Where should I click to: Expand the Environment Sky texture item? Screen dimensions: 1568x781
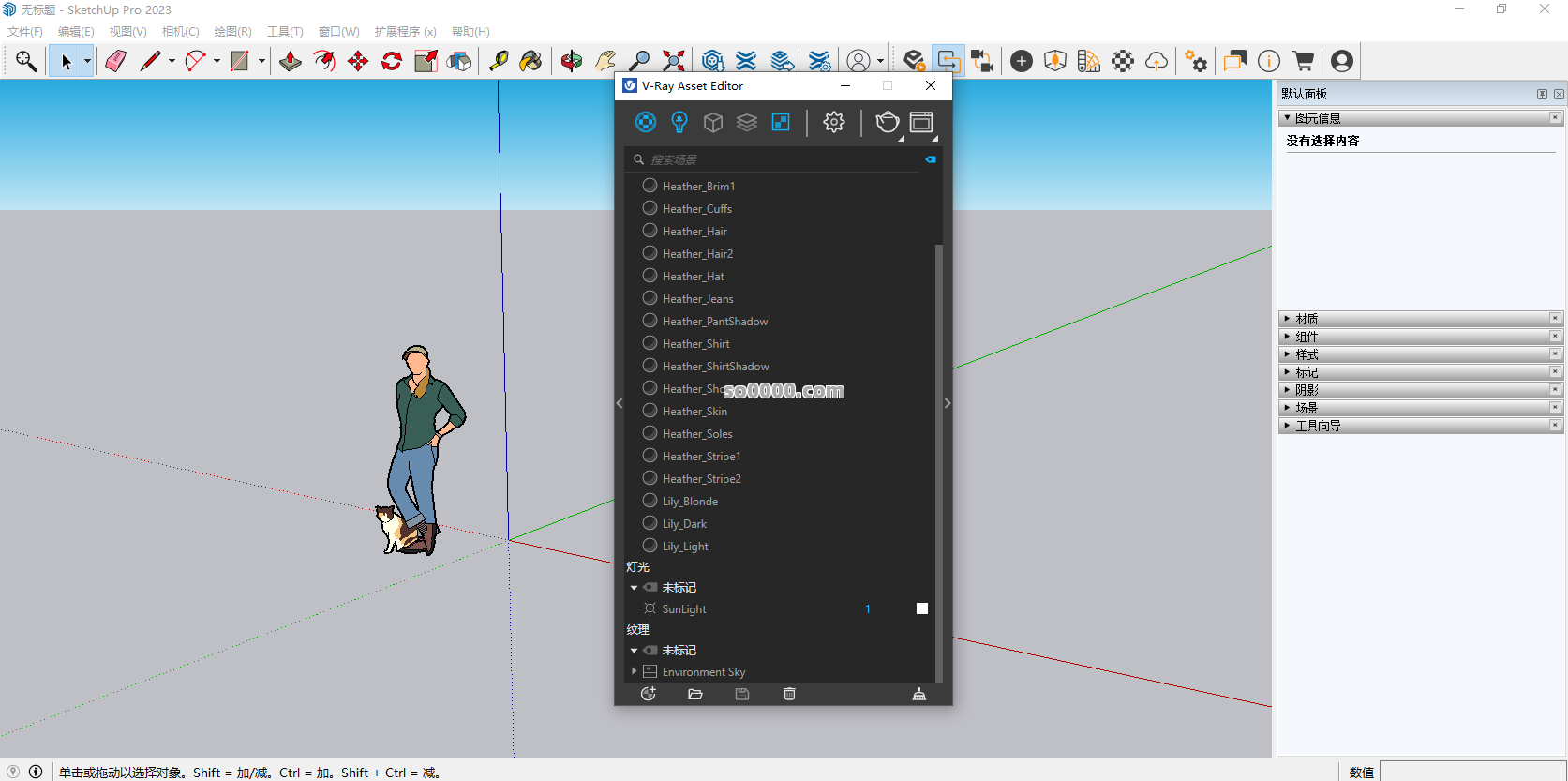pyautogui.click(x=635, y=671)
